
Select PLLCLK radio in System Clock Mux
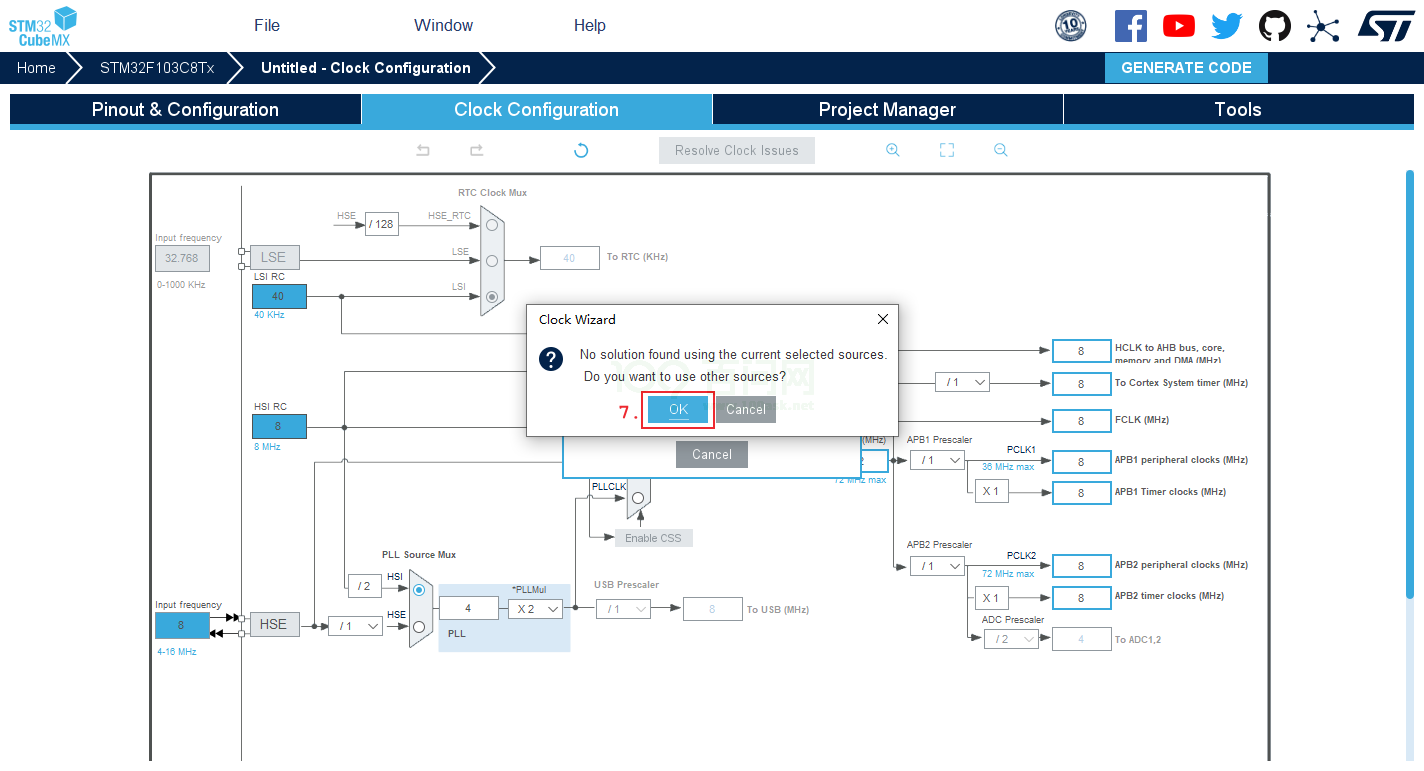[638, 497]
